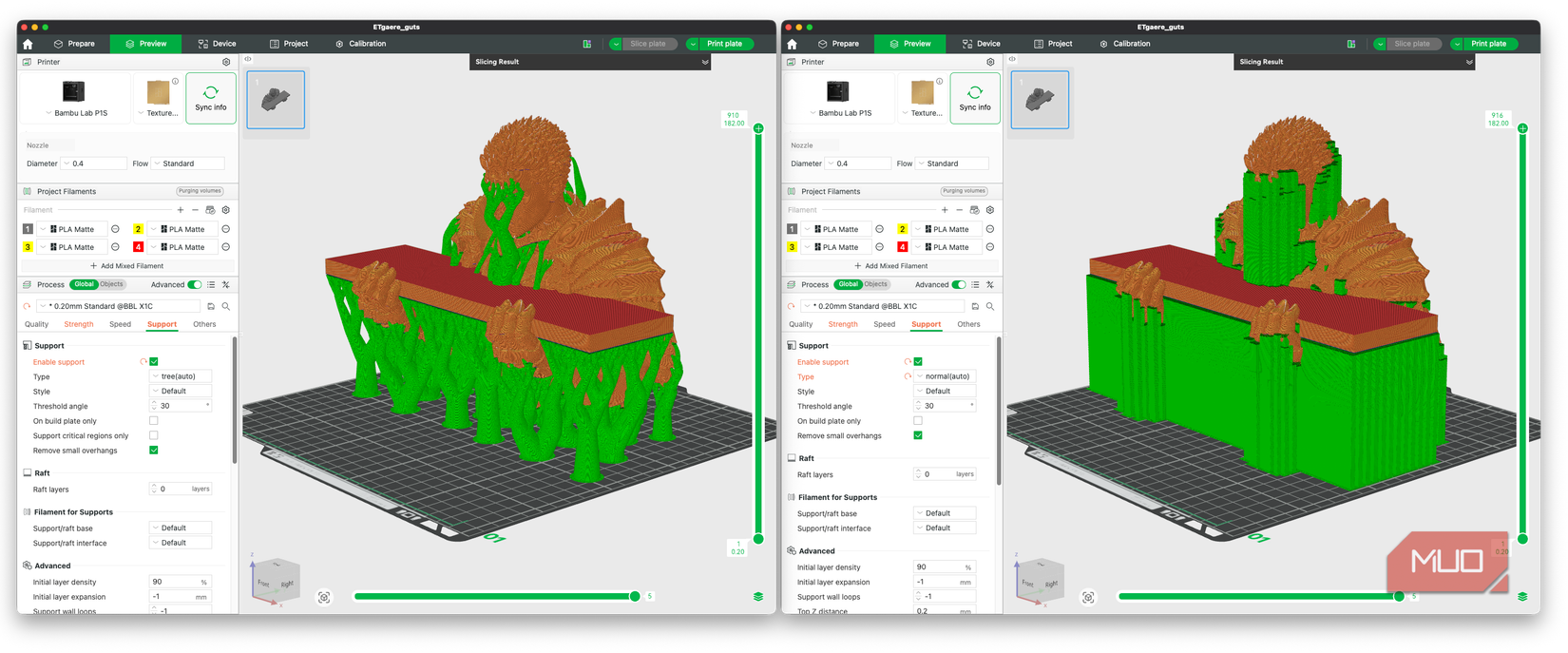This screenshot has height=653, width=1568.
Task: Click AMS filament sync icon in left window
Action: click(211, 210)
